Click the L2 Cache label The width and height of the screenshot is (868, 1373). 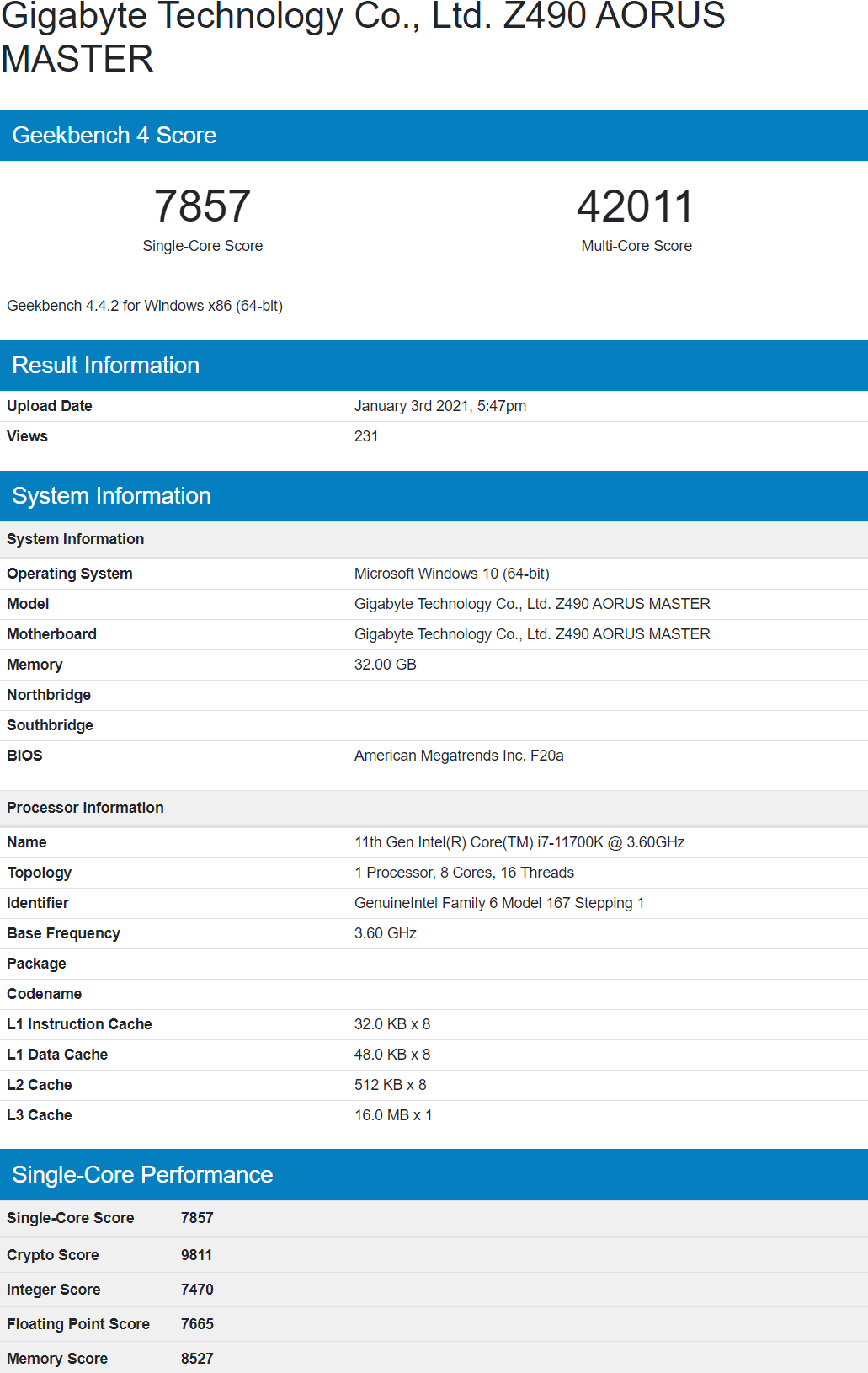pos(40,1085)
